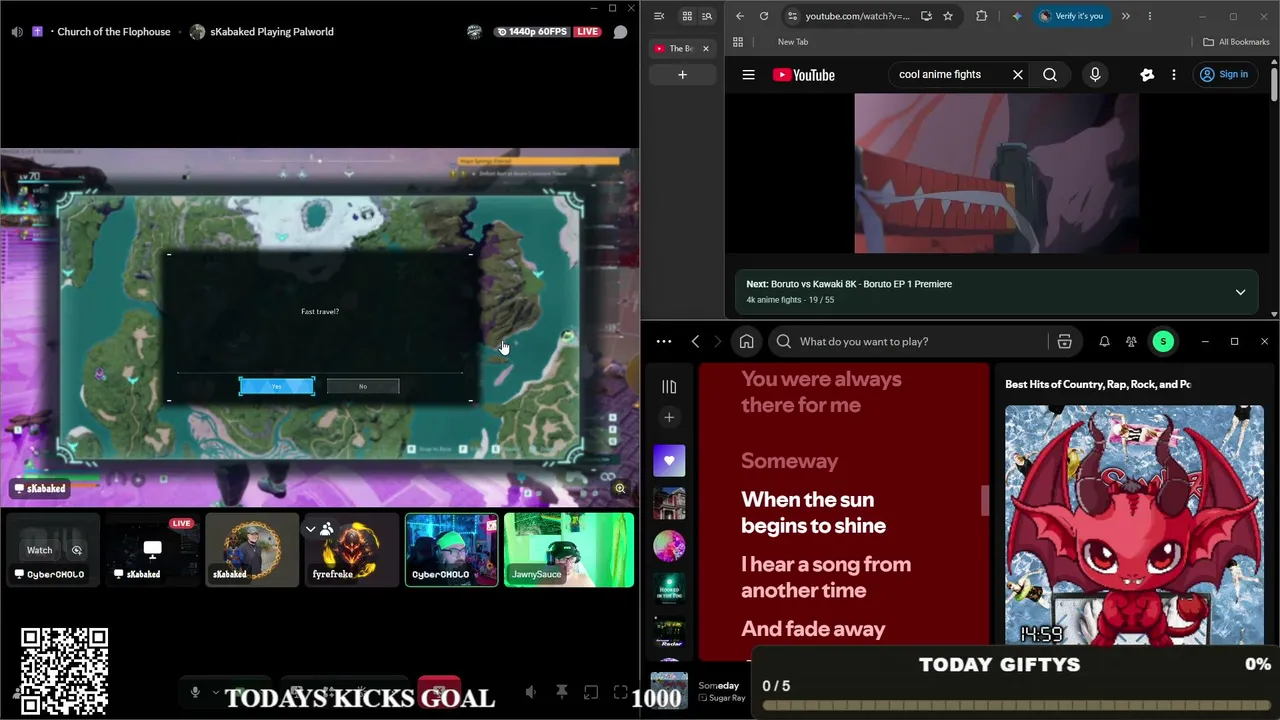This screenshot has height=720, width=1280.
Task: Jump to lyric 'And fade away'
Action: click(813, 629)
